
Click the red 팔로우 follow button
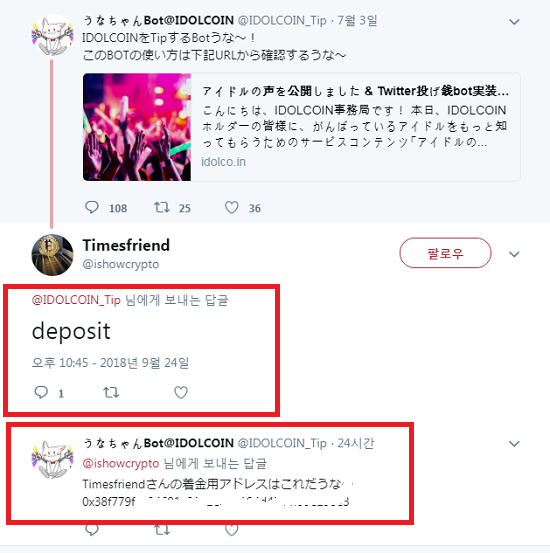445,253
